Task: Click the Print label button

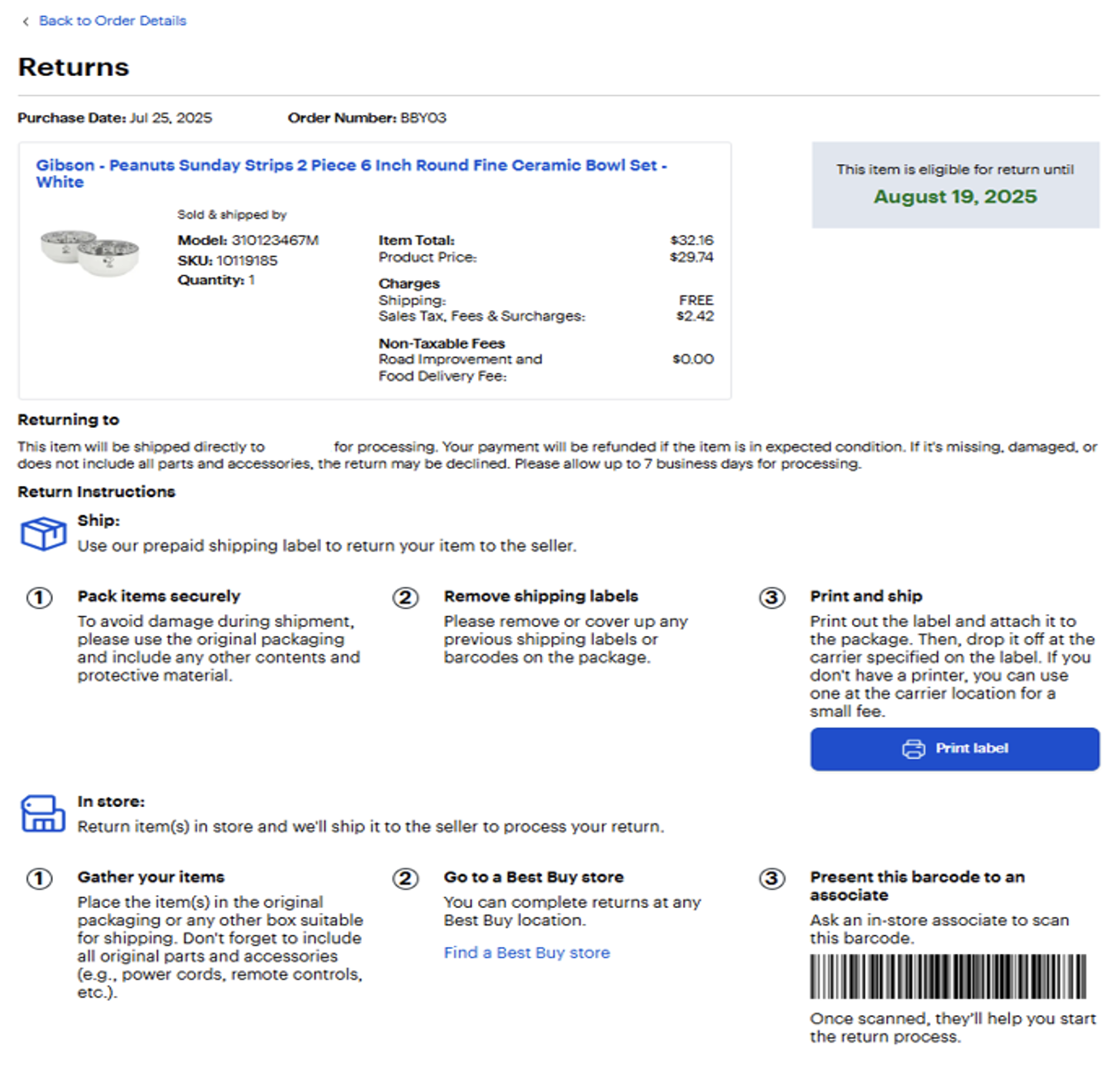Action: [x=954, y=749]
